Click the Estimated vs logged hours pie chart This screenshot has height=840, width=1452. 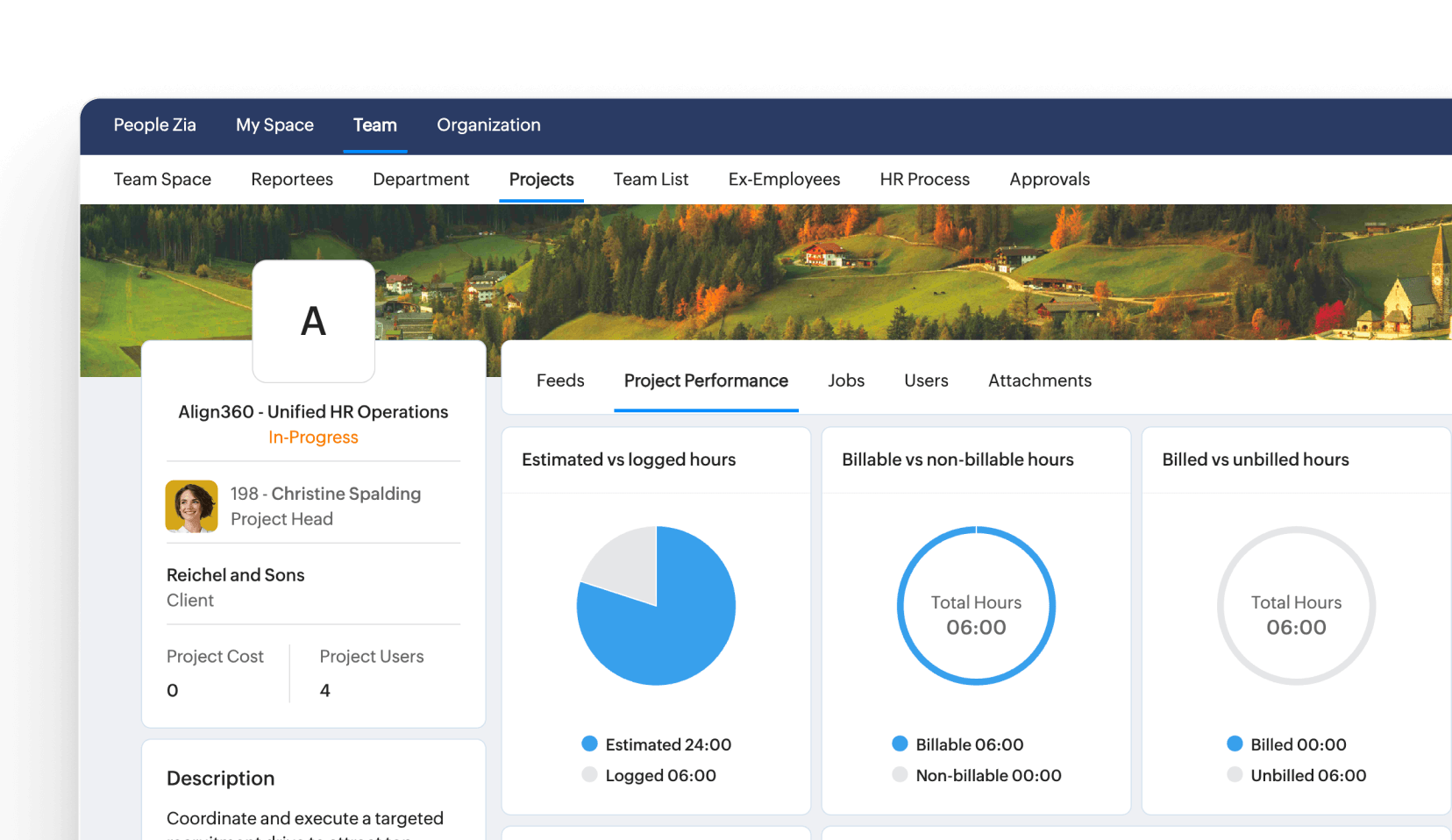tap(656, 605)
